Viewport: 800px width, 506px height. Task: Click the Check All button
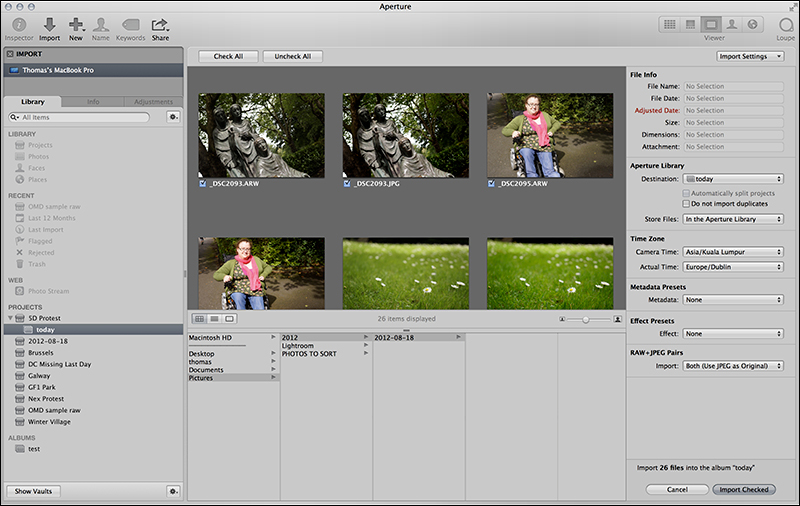[228, 57]
